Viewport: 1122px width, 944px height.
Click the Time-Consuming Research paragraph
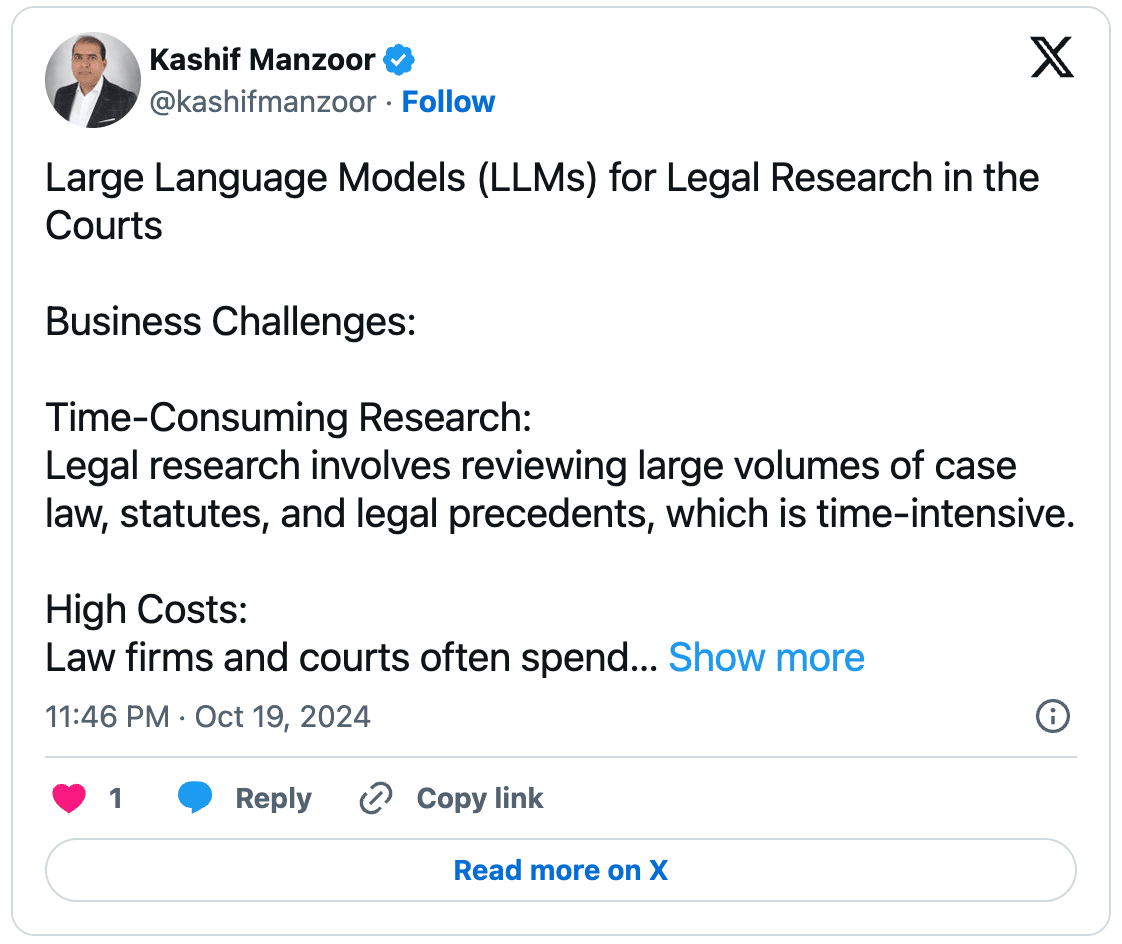pos(560,465)
